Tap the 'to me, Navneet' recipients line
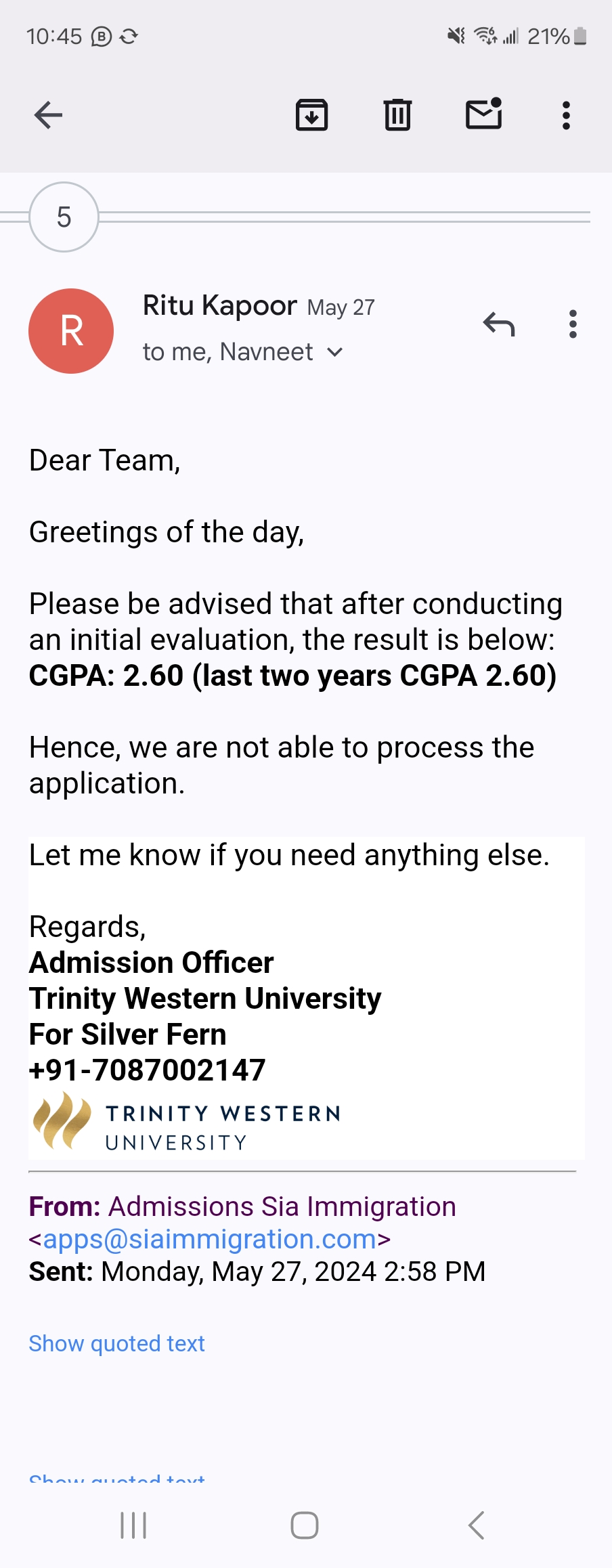This screenshot has width=612, height=1568. (228, 352)
